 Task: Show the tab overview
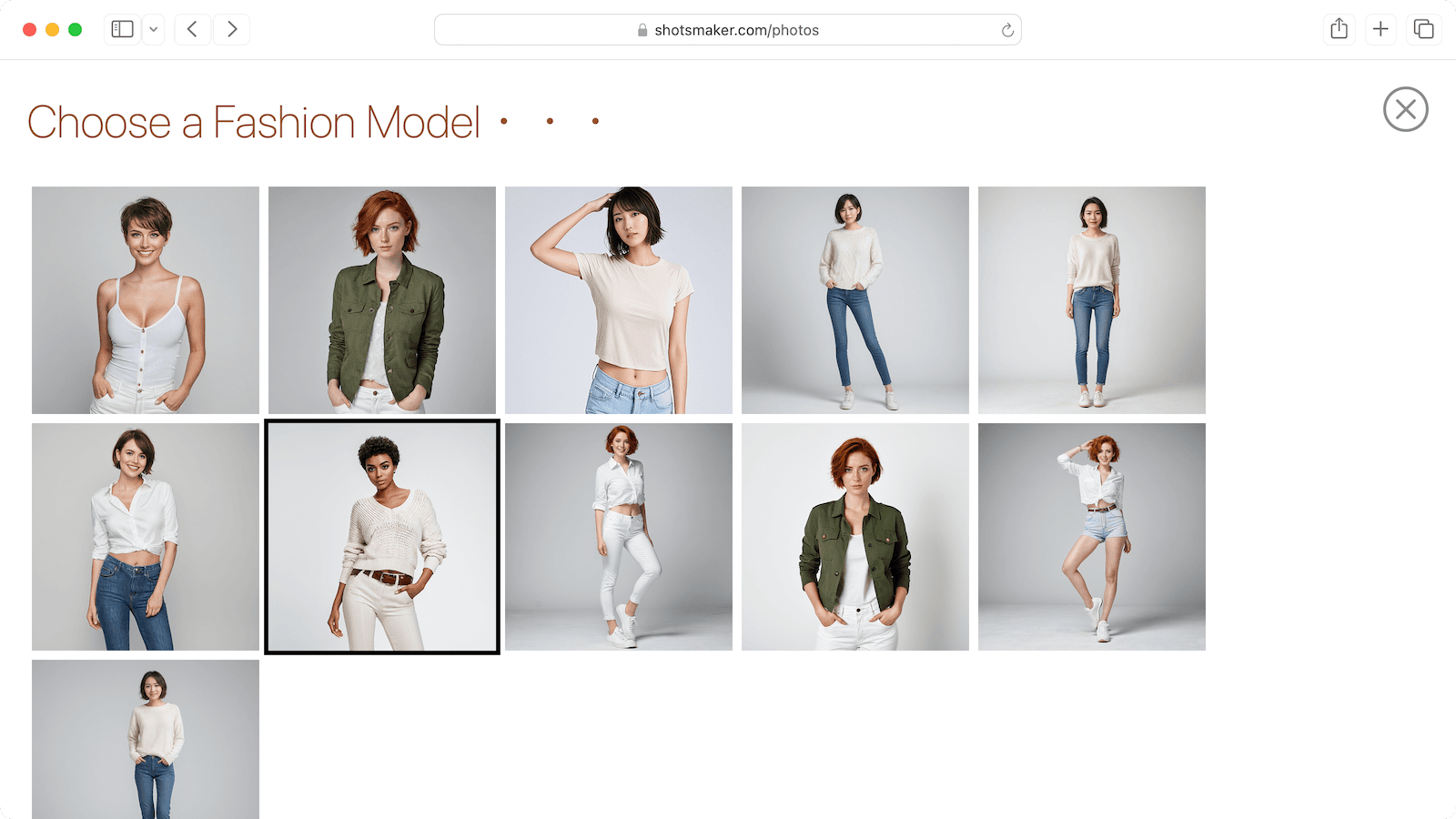point(1423,29)
